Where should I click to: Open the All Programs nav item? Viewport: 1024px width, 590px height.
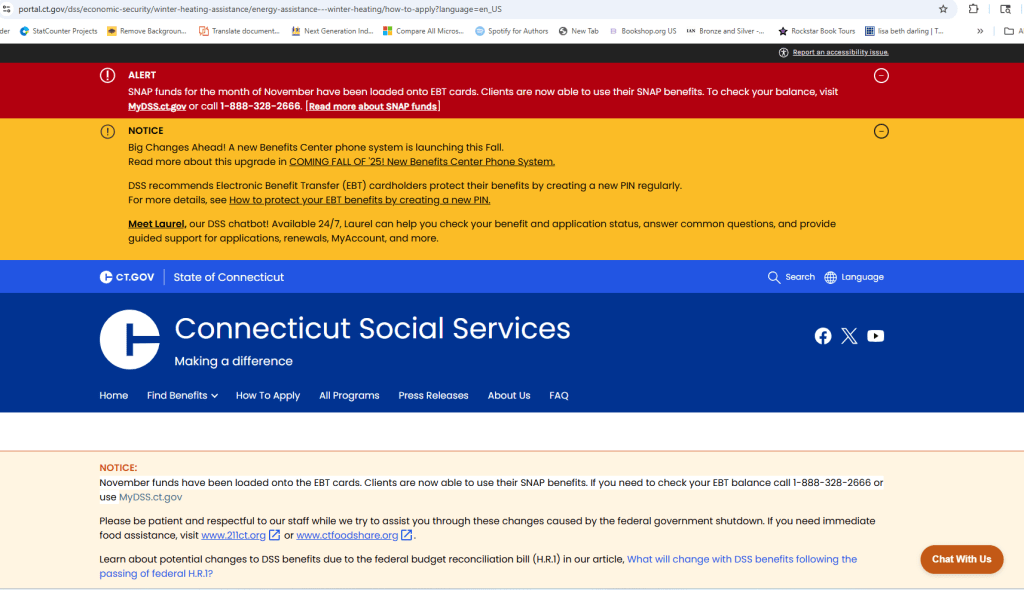point(349,396)
